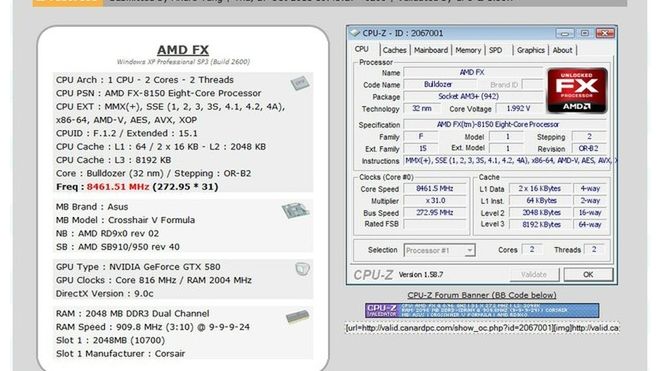This screenshot has height=371, width=660.
Task: Minimize the CPU-Z window
Action: pos(564,33)
